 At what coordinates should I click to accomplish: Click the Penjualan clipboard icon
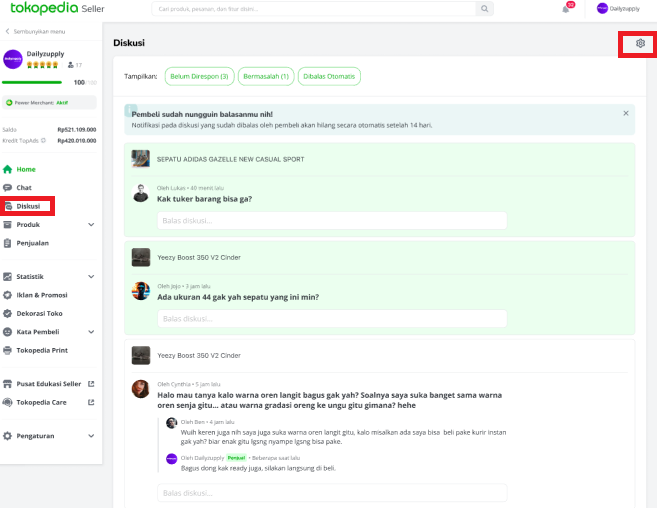[8, 243]
